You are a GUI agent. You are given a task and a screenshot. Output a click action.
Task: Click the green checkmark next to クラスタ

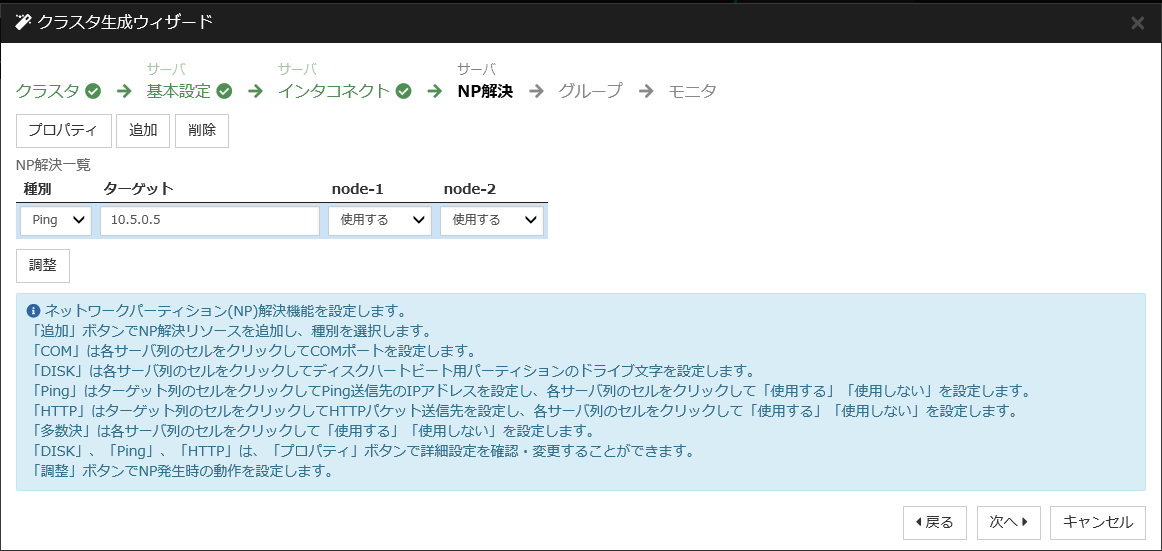[x=93, y=91]
